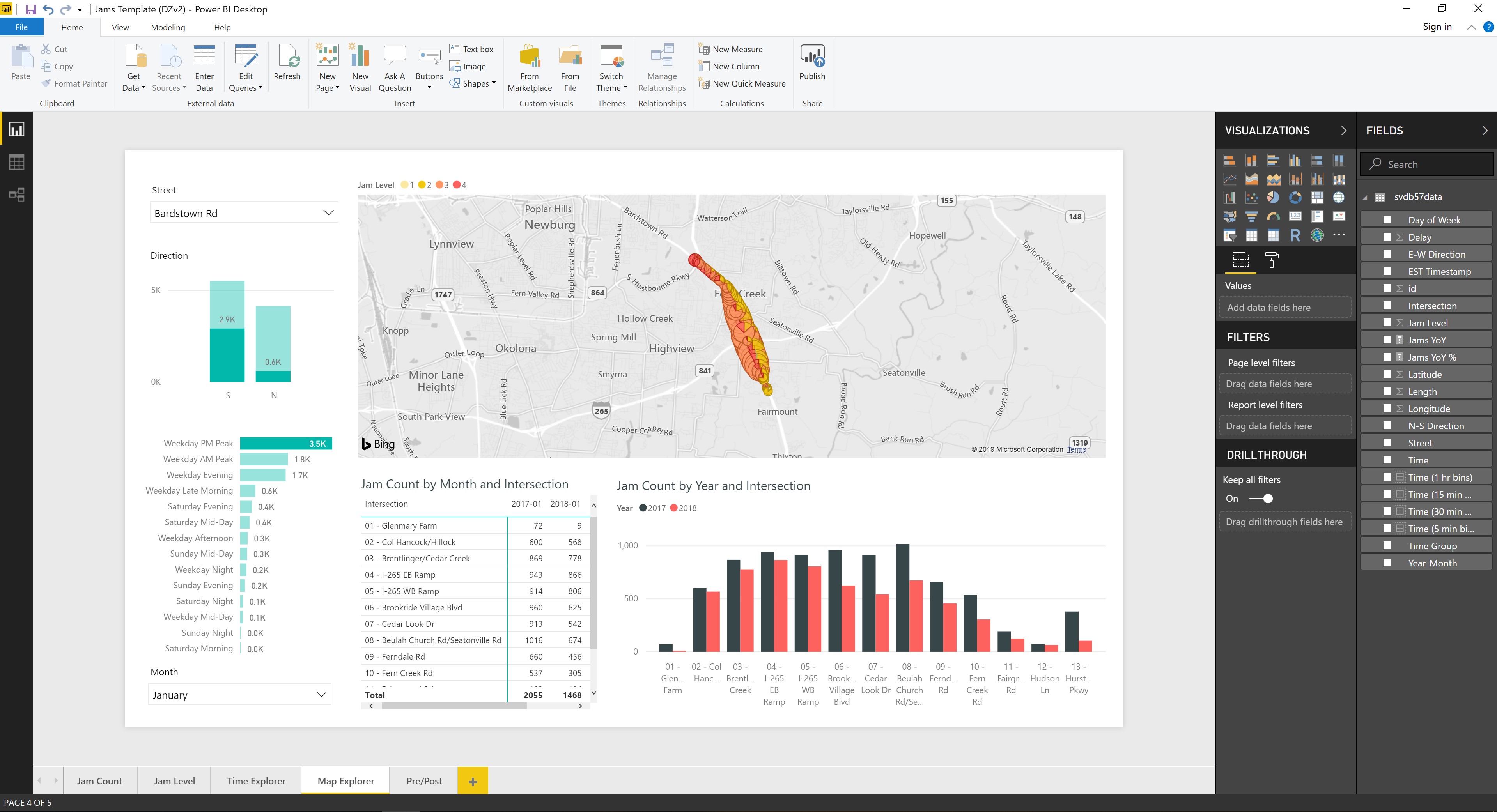The image size is (1497, 812).
Task: Check the Jam Level field checkbox
Action: [x=1388, y=322]
